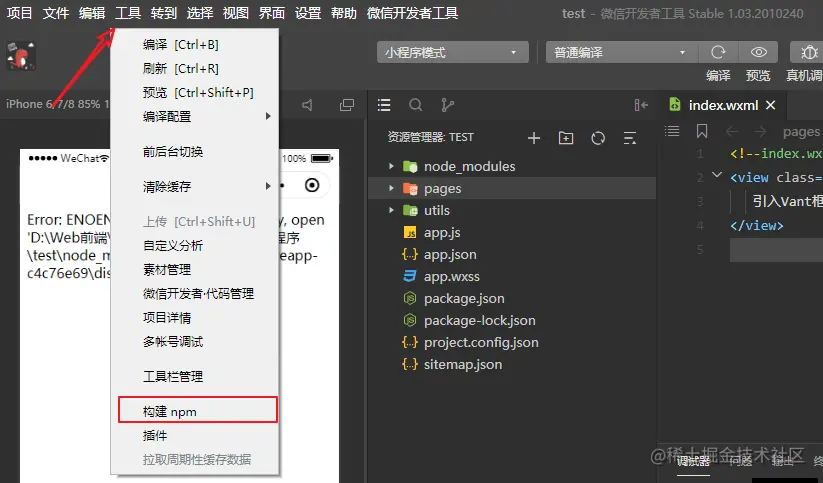This screenshot has height=483, width=823.
Task: Click the simulator capsule record button
Action: tap(312, 185)
